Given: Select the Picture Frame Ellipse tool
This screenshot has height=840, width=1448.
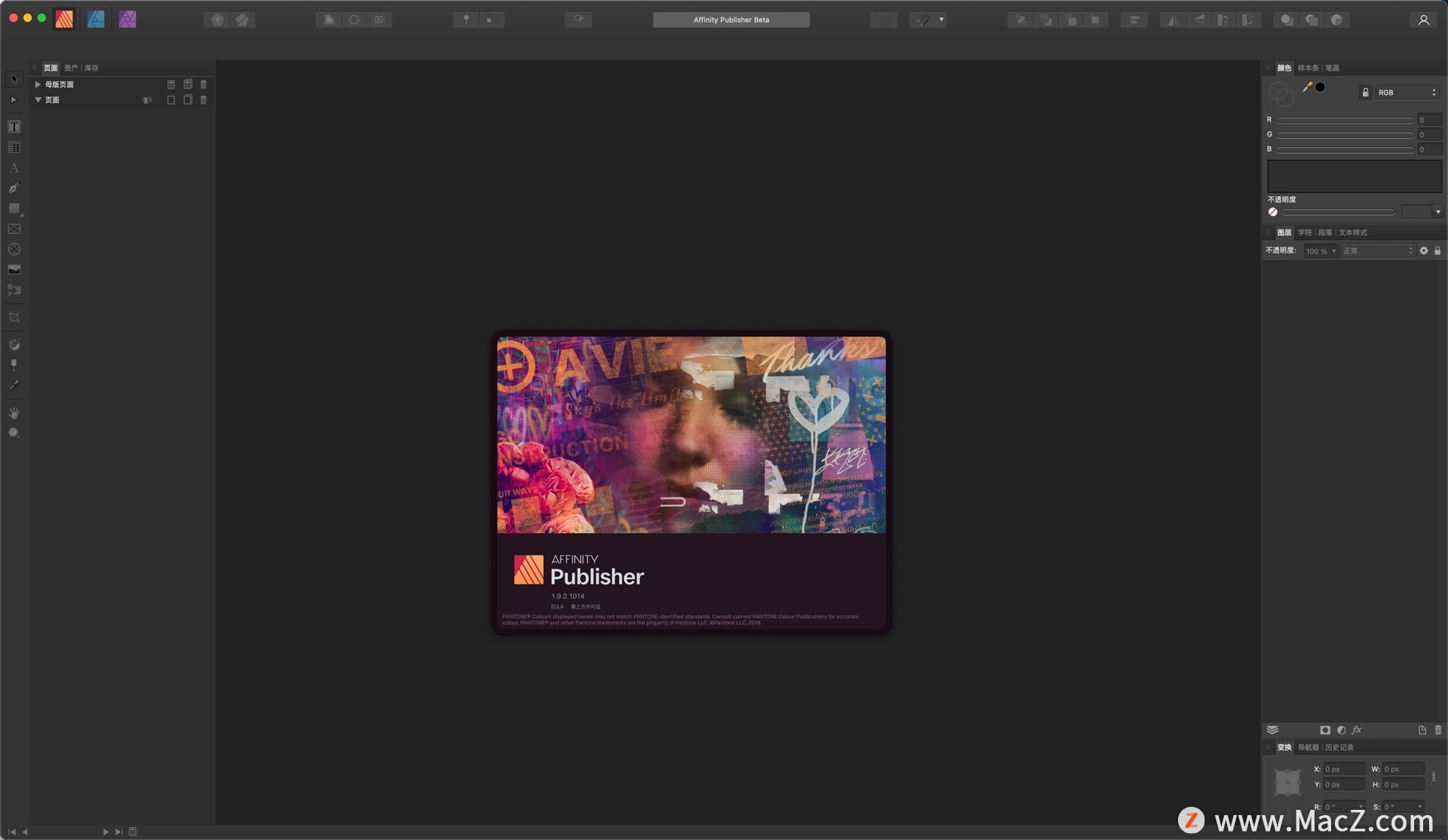Looking at the screenshot, I should [x=14, y=249].
